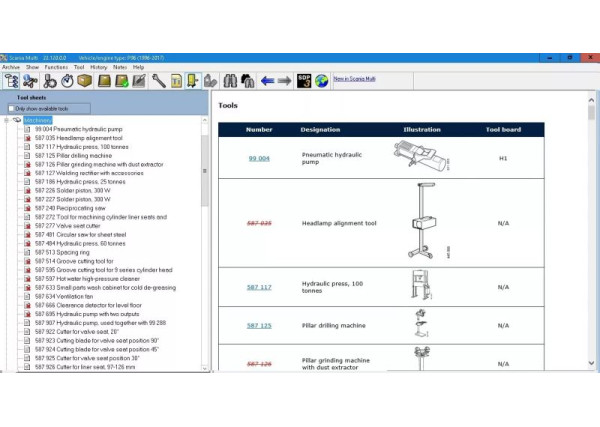Click the grey forward arrow icon

point(285,80)
